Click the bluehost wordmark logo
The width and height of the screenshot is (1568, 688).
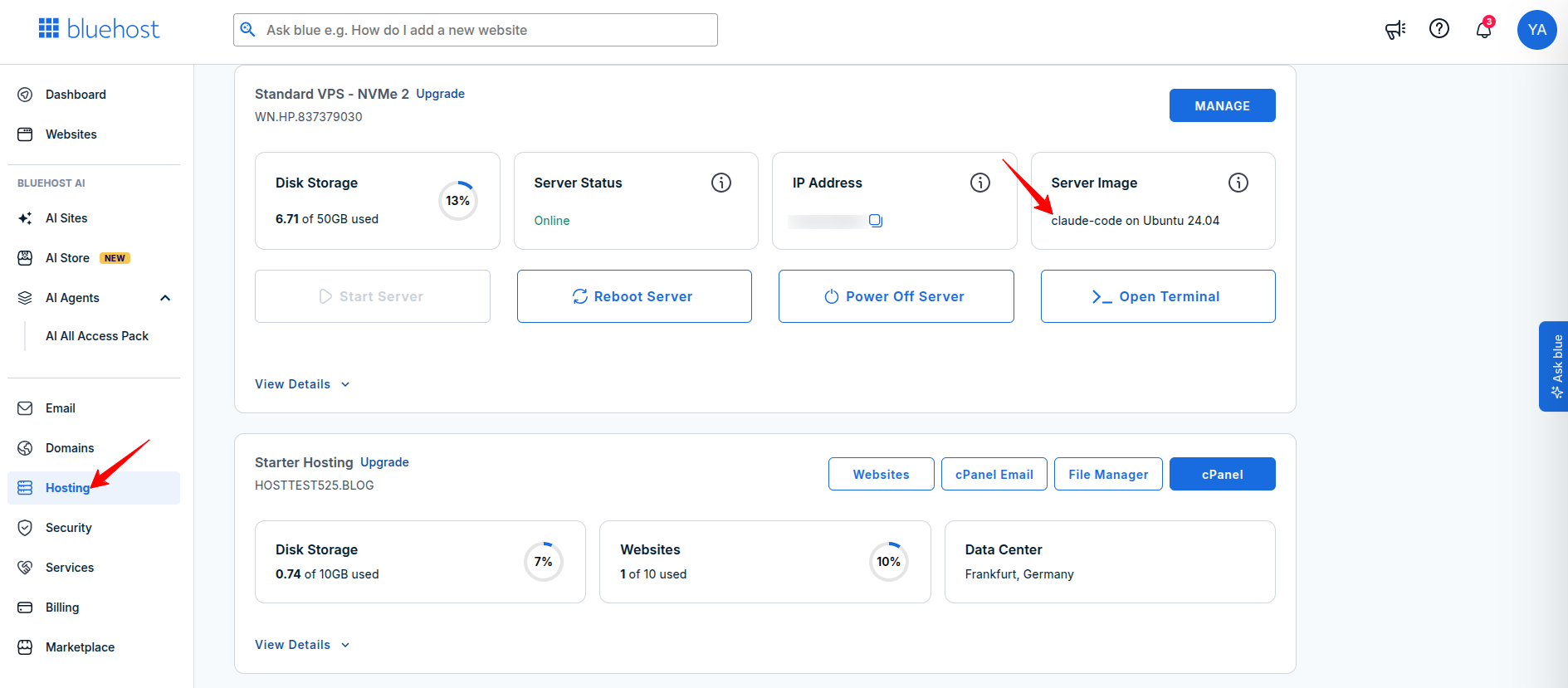click(113, 30)
